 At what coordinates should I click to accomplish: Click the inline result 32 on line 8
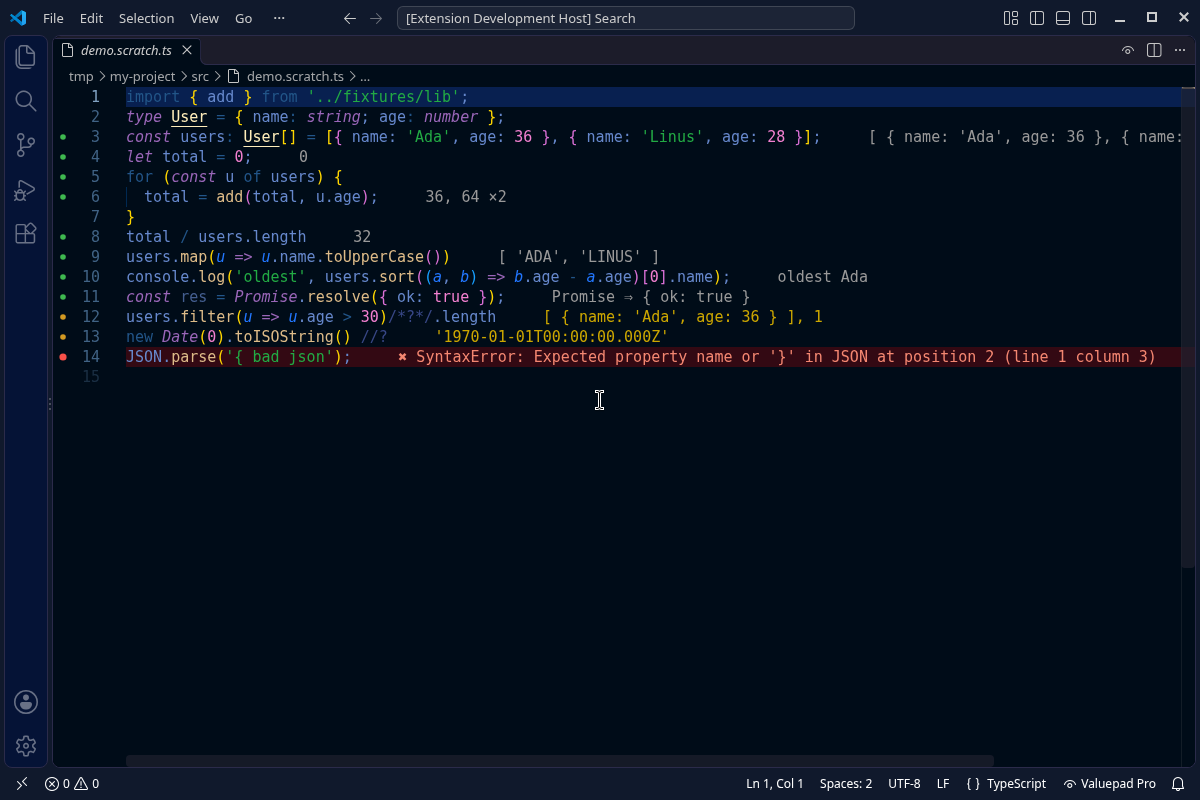click(x=362, y=236)
